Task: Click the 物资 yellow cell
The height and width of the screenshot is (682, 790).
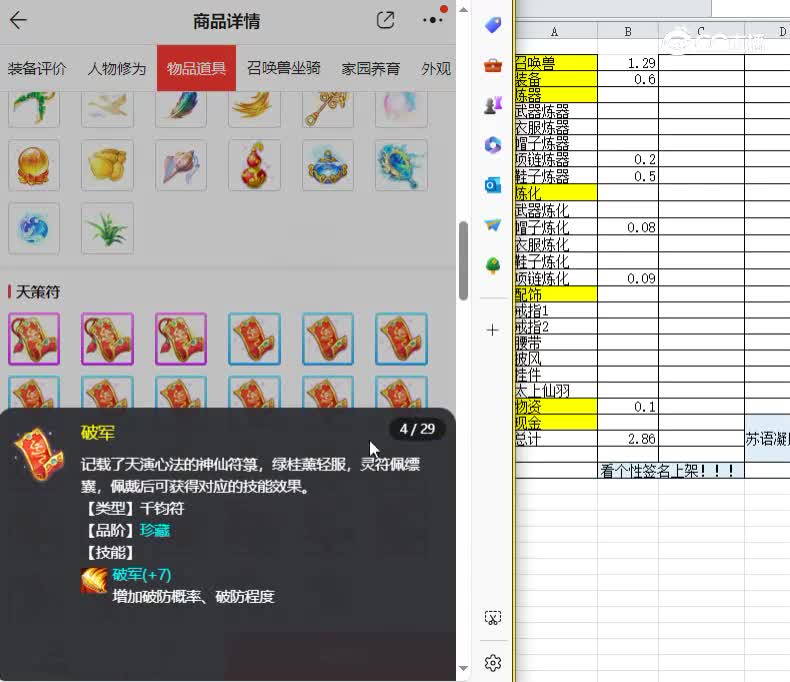Action: pyautogui.click(x=556, y=406)
